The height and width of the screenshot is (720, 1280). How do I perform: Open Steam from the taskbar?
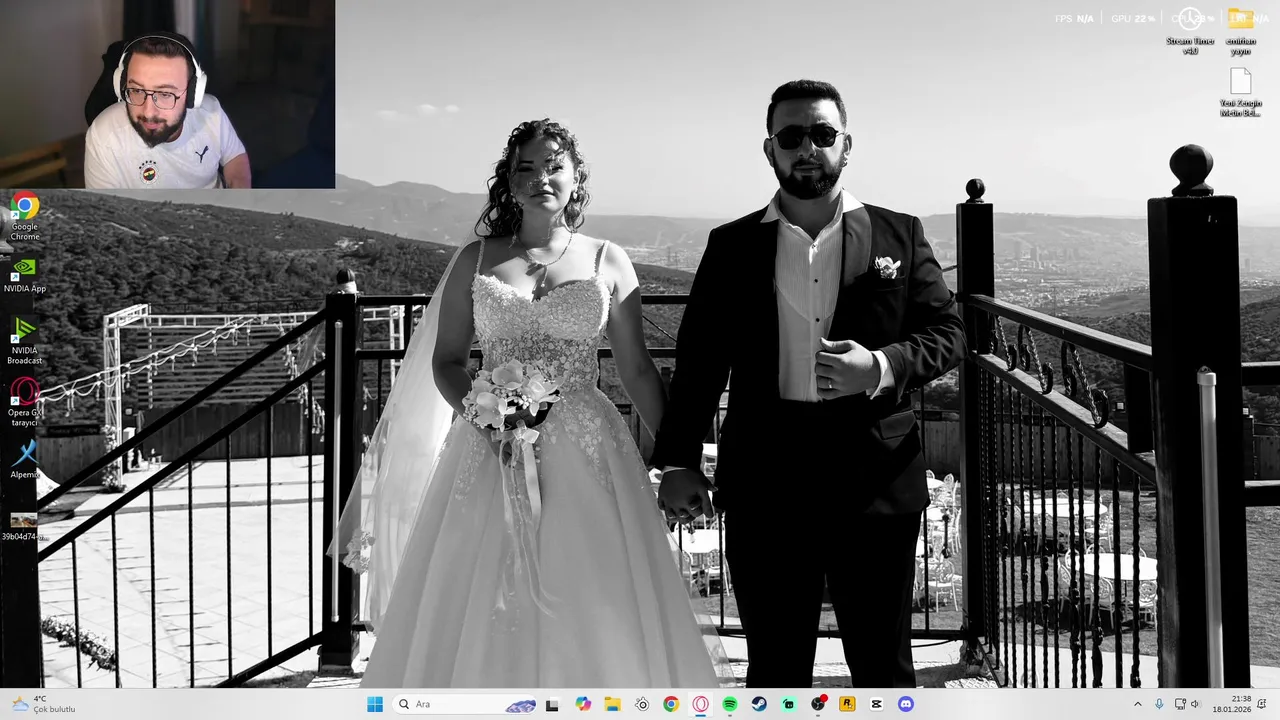click(759, 704)
